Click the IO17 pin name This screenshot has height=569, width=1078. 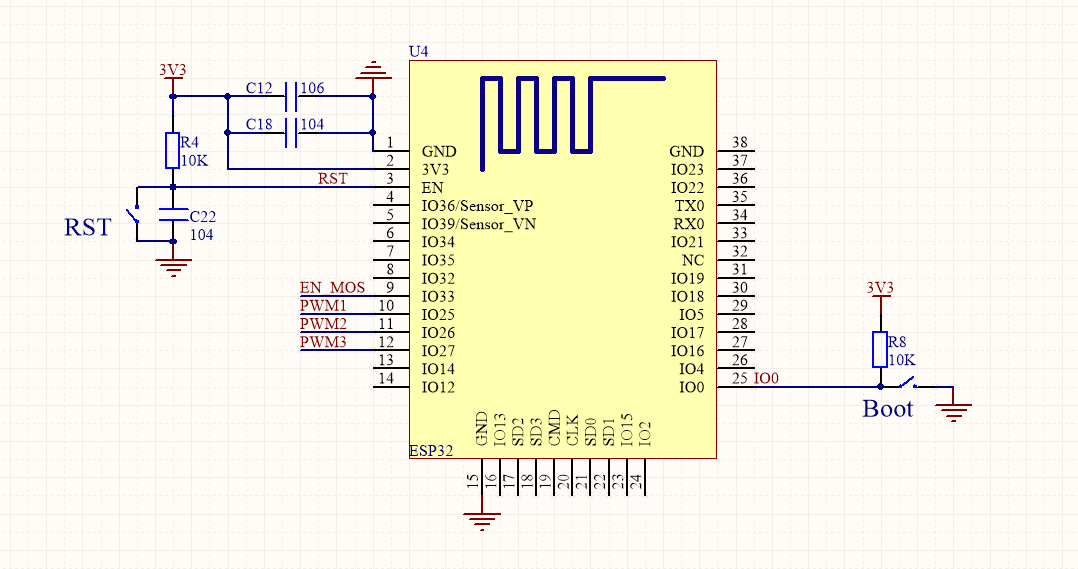[688, 333]
